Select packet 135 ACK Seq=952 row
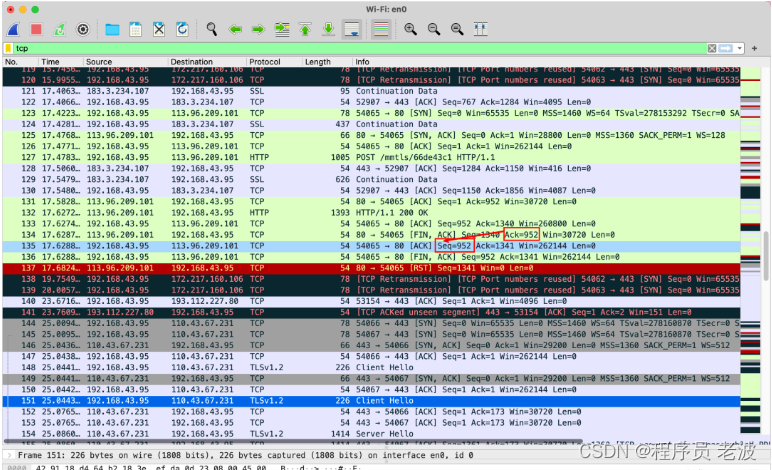 tap(371, 246)
